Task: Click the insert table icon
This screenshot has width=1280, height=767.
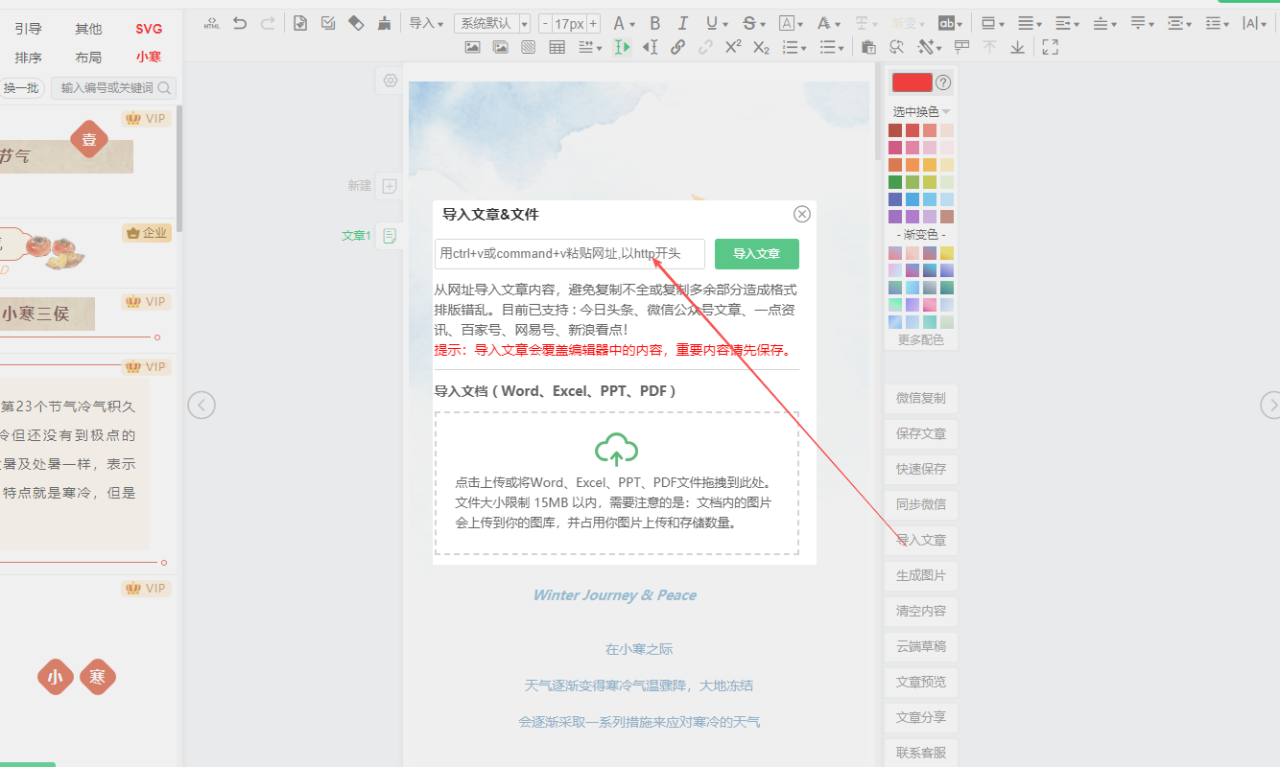Action: pos(557,47)
